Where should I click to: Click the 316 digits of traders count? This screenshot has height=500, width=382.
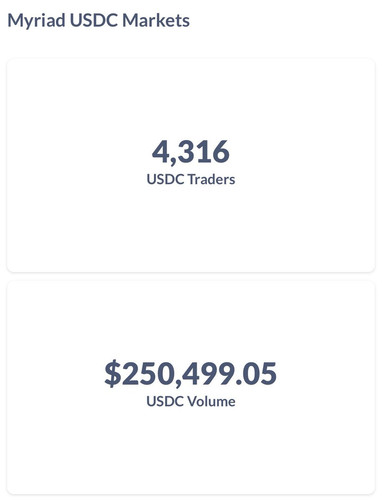coord(204,151)
